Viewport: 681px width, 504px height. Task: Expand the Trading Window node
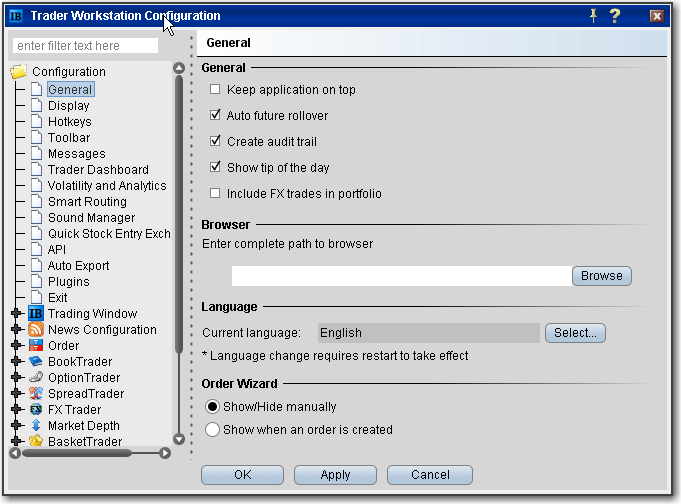click(17, 313)
